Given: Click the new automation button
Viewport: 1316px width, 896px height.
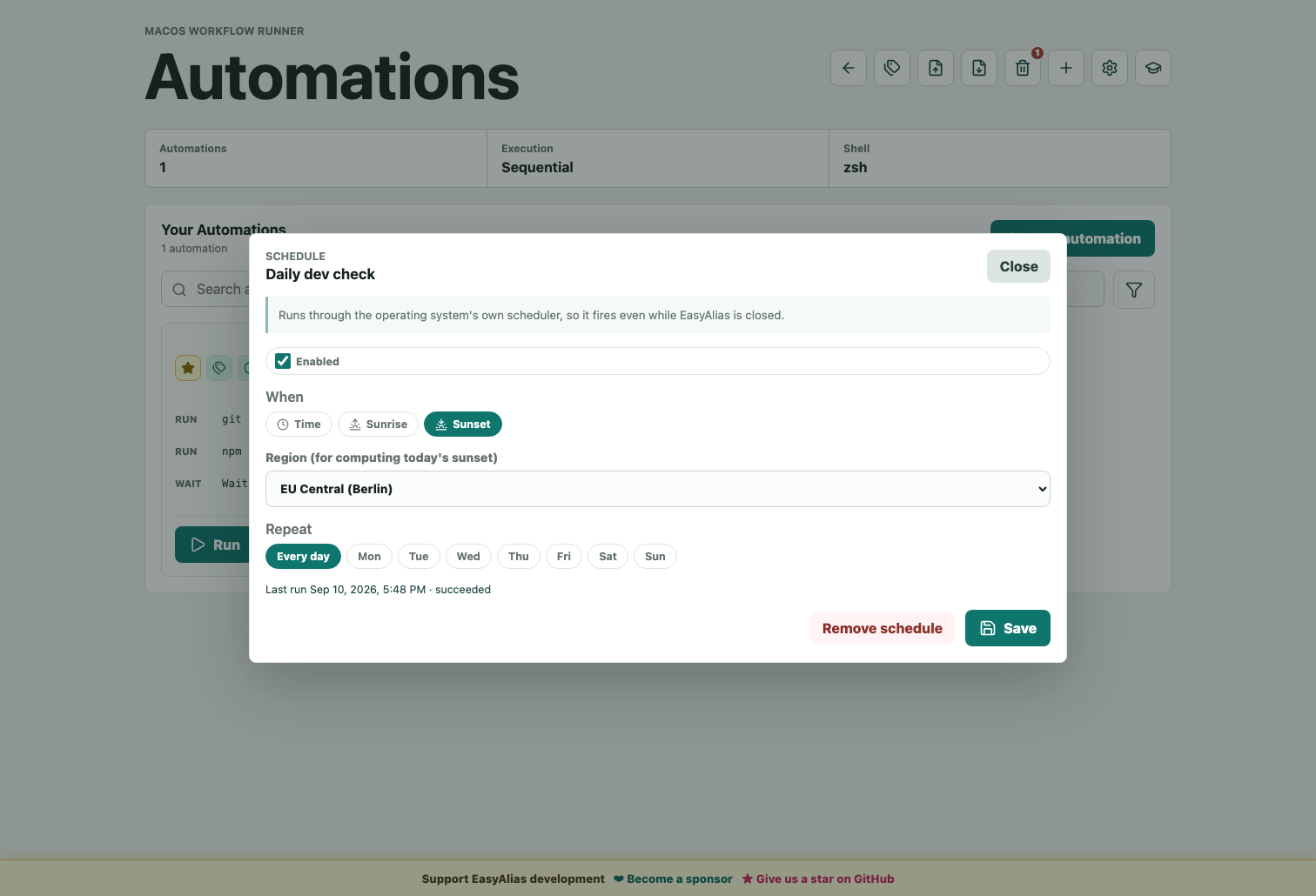Looking at the screenshot, I should point(1072,238).
